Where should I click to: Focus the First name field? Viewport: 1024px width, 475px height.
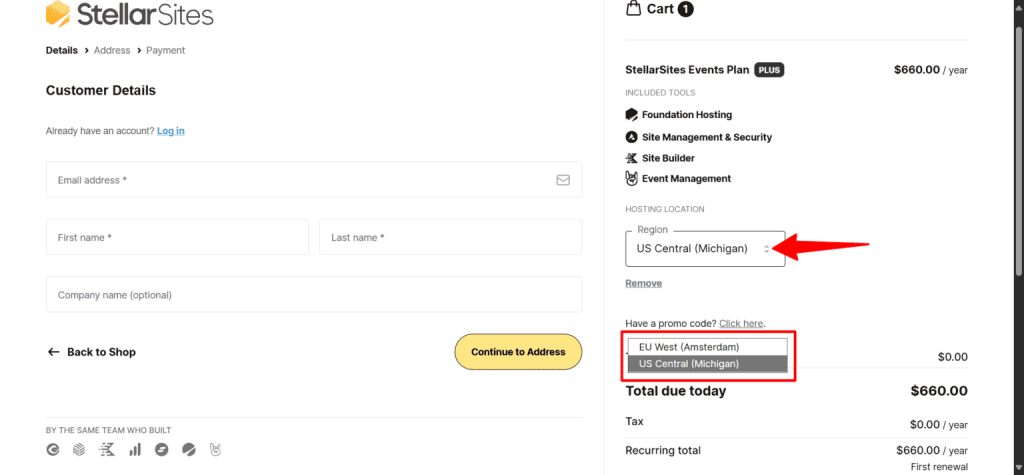177,237
